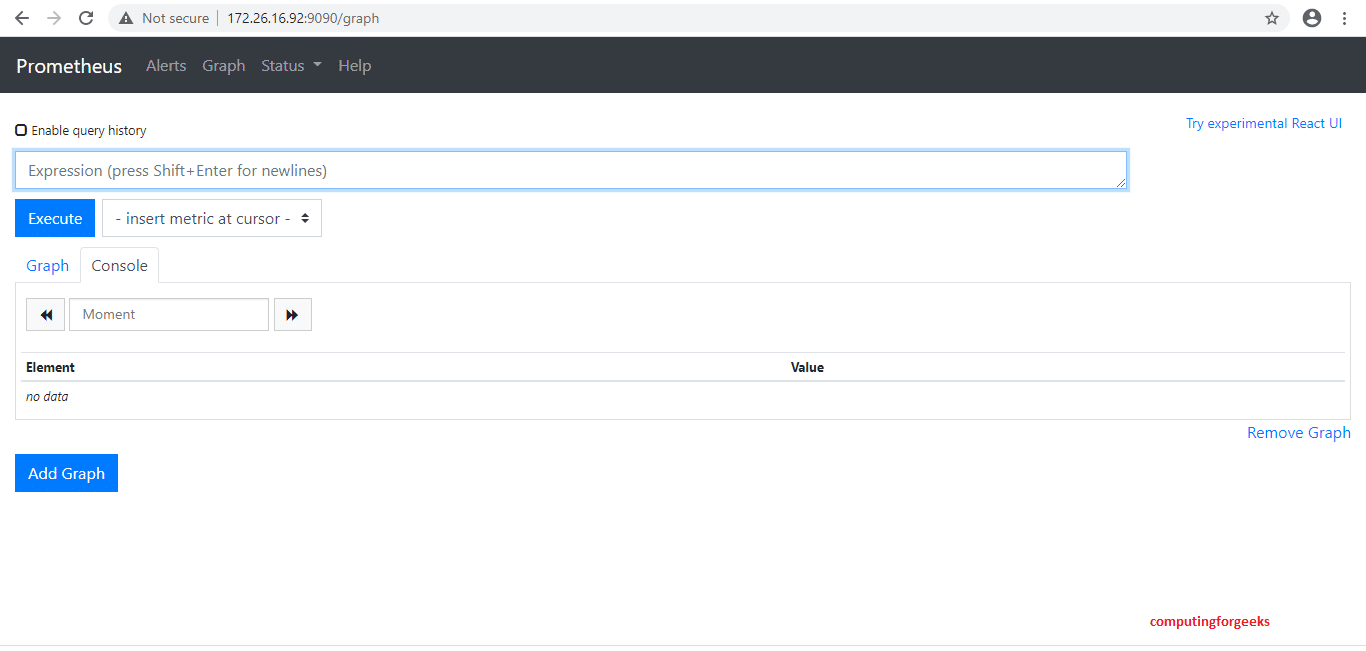Open the browser three-dot menu
The image size is (1366, 651).
1344,18
